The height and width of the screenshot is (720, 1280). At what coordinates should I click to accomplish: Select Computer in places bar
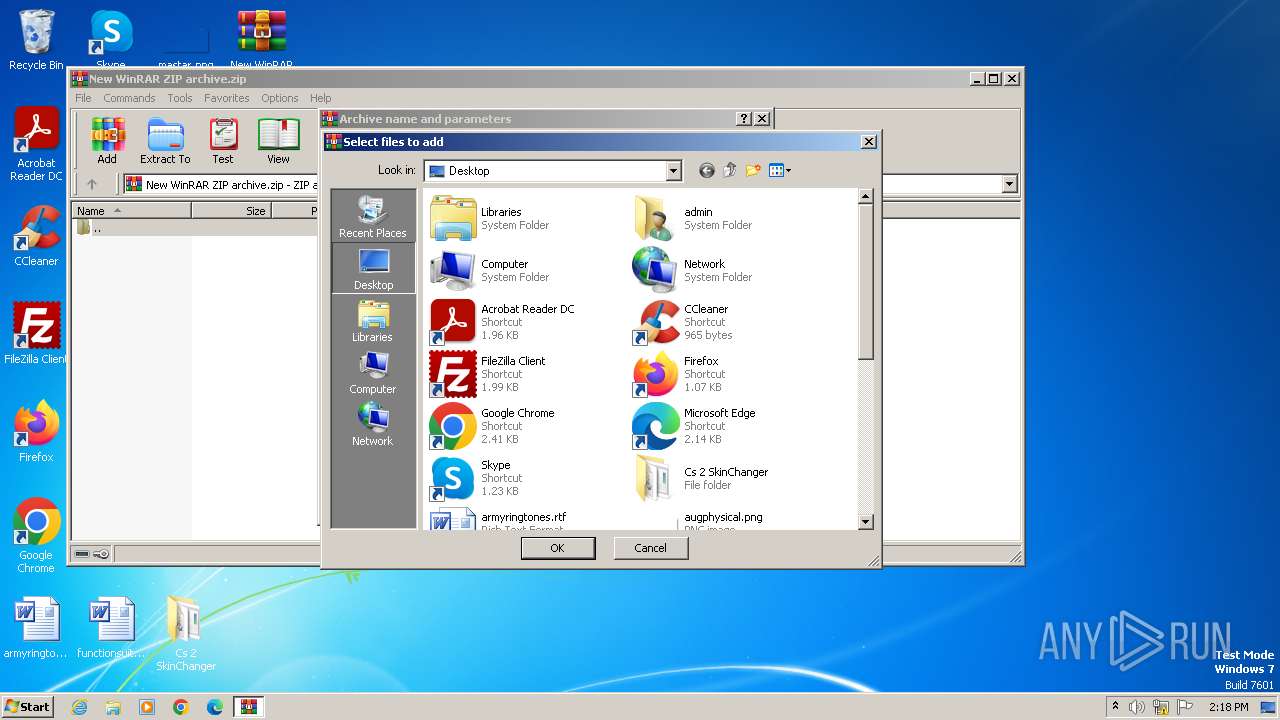pos(373,372)
